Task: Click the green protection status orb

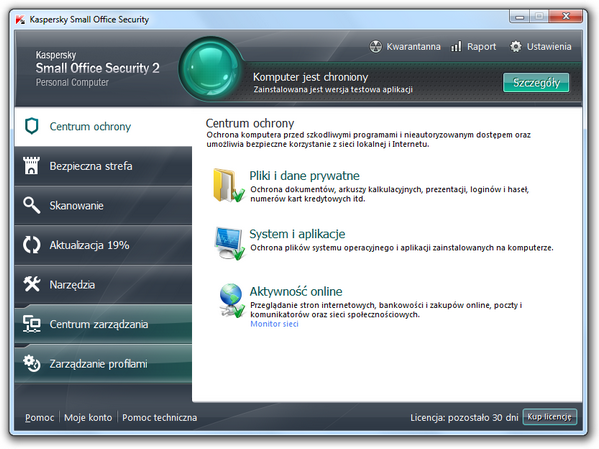Action: click(x=211, y=70)
